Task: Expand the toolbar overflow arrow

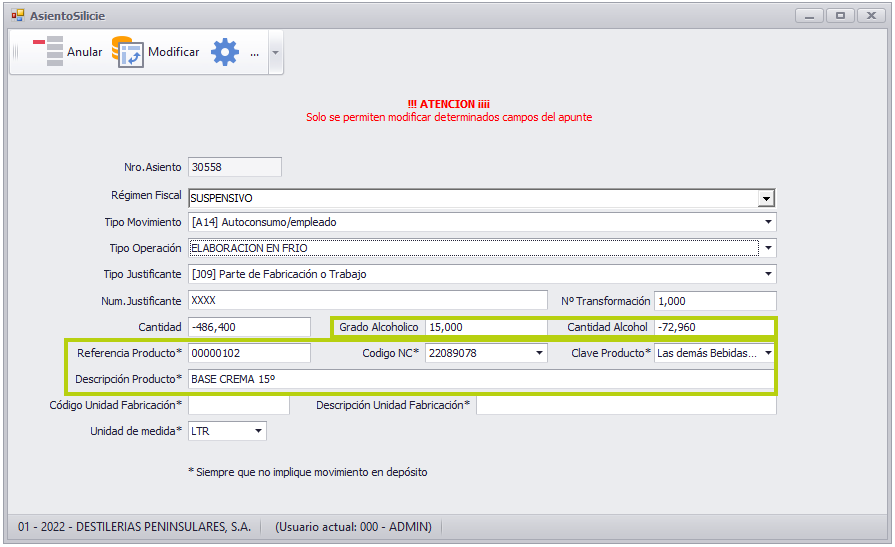Action: [276, 53]
